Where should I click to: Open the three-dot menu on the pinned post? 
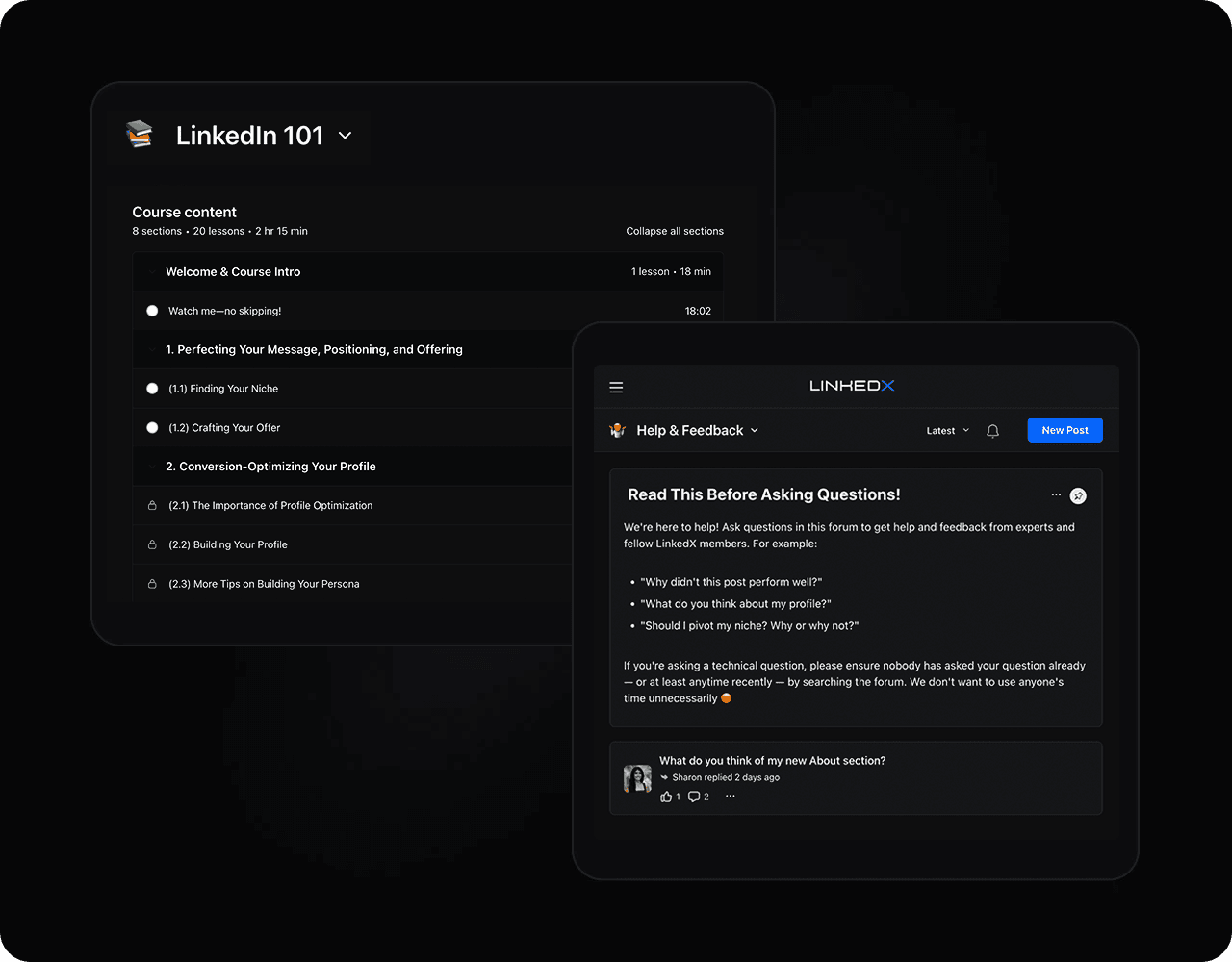1056,494
